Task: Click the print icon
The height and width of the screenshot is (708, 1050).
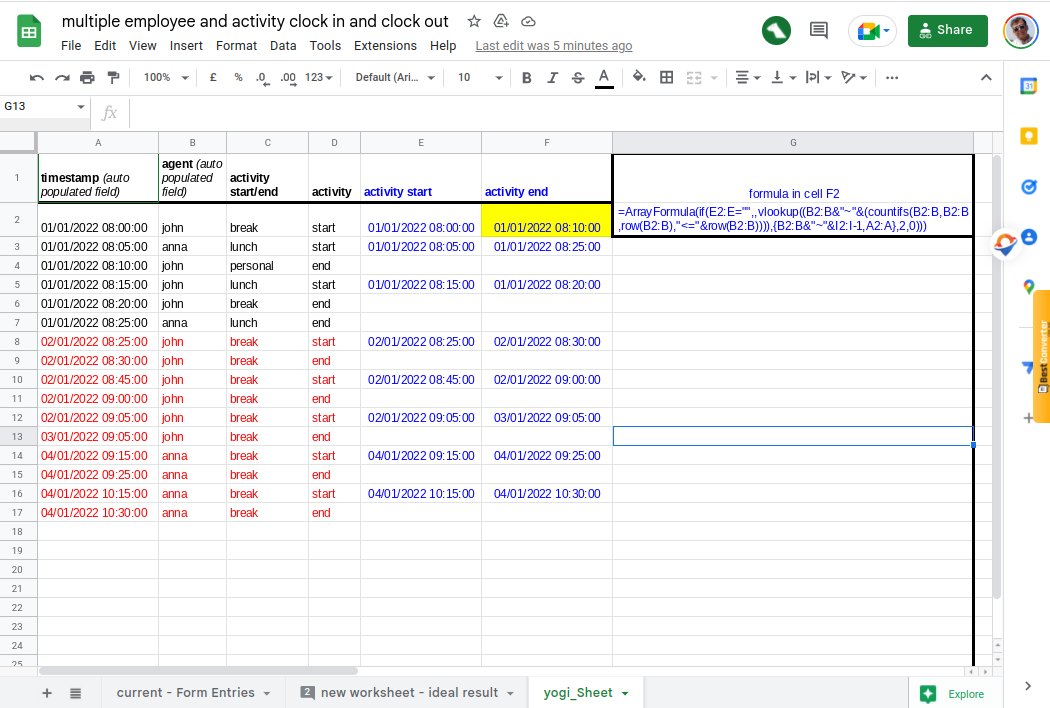Action: [x=87, y=77]
